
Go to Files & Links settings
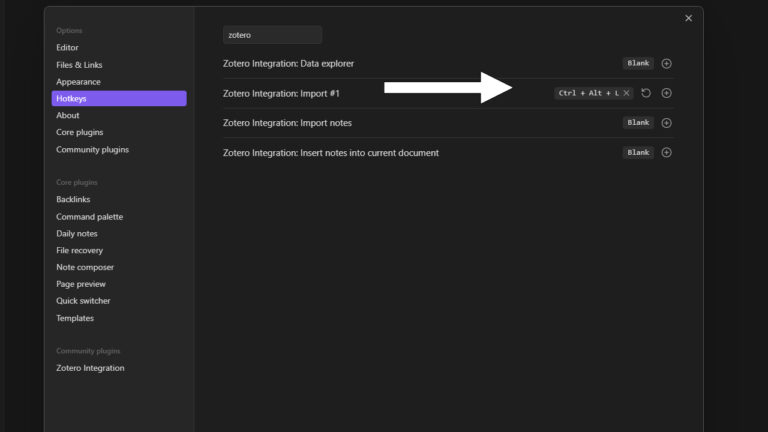(79, 65)
